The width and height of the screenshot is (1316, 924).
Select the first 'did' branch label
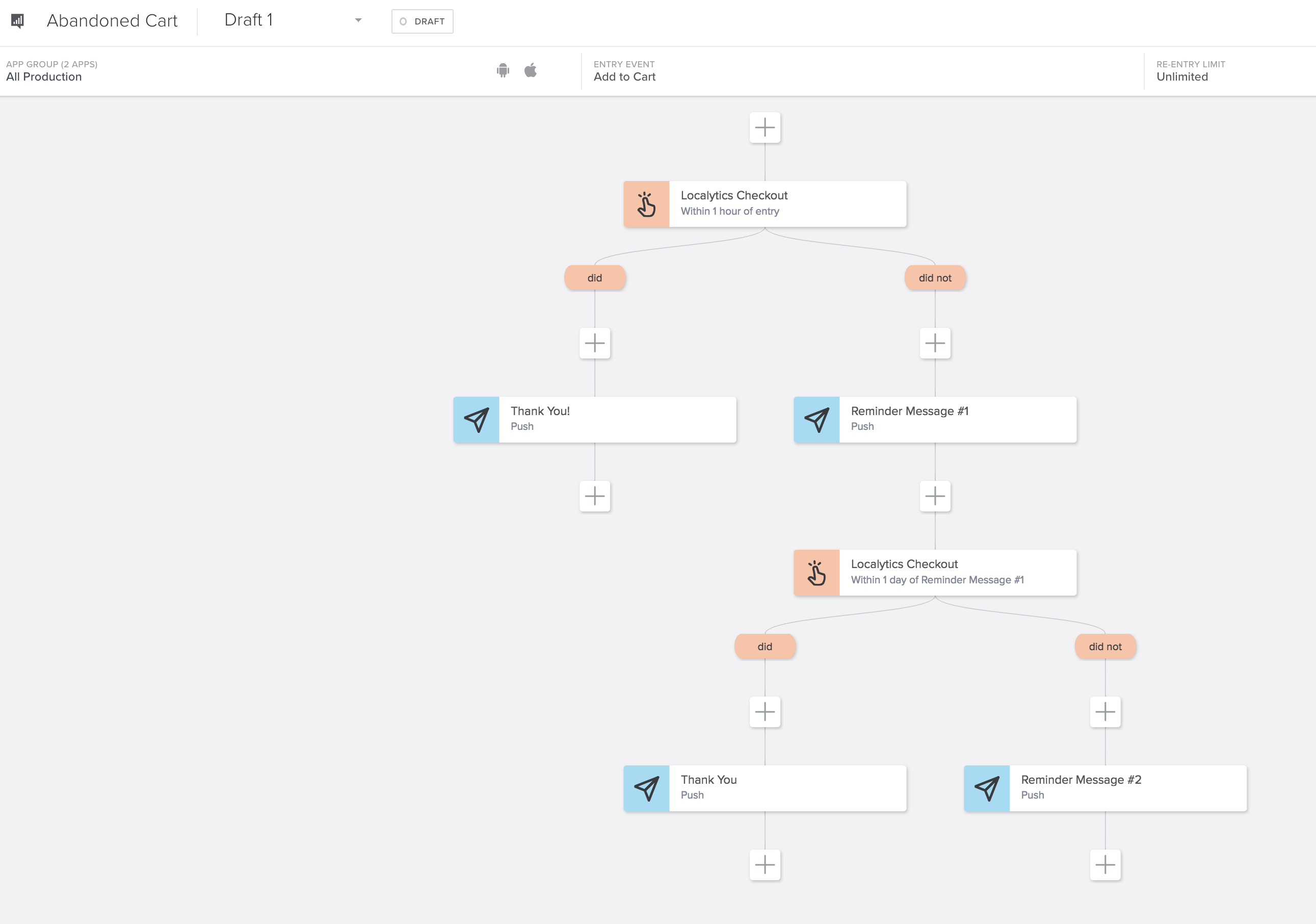point(594,277)
